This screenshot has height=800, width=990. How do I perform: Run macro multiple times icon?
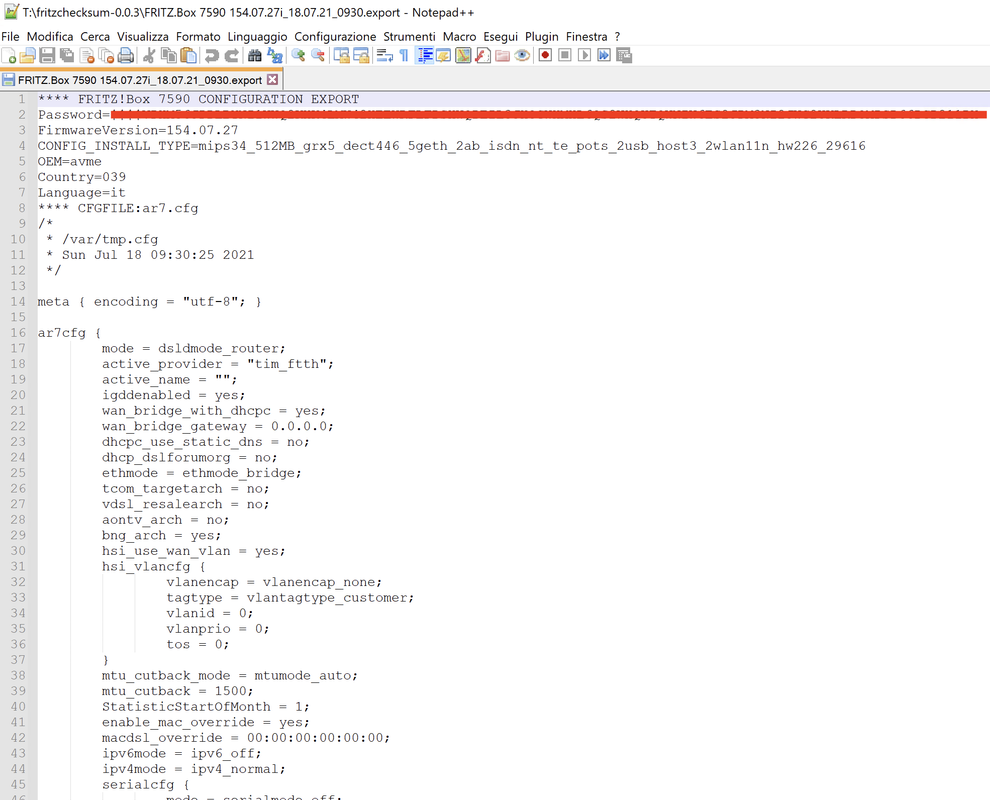click(x=604, y=56)
